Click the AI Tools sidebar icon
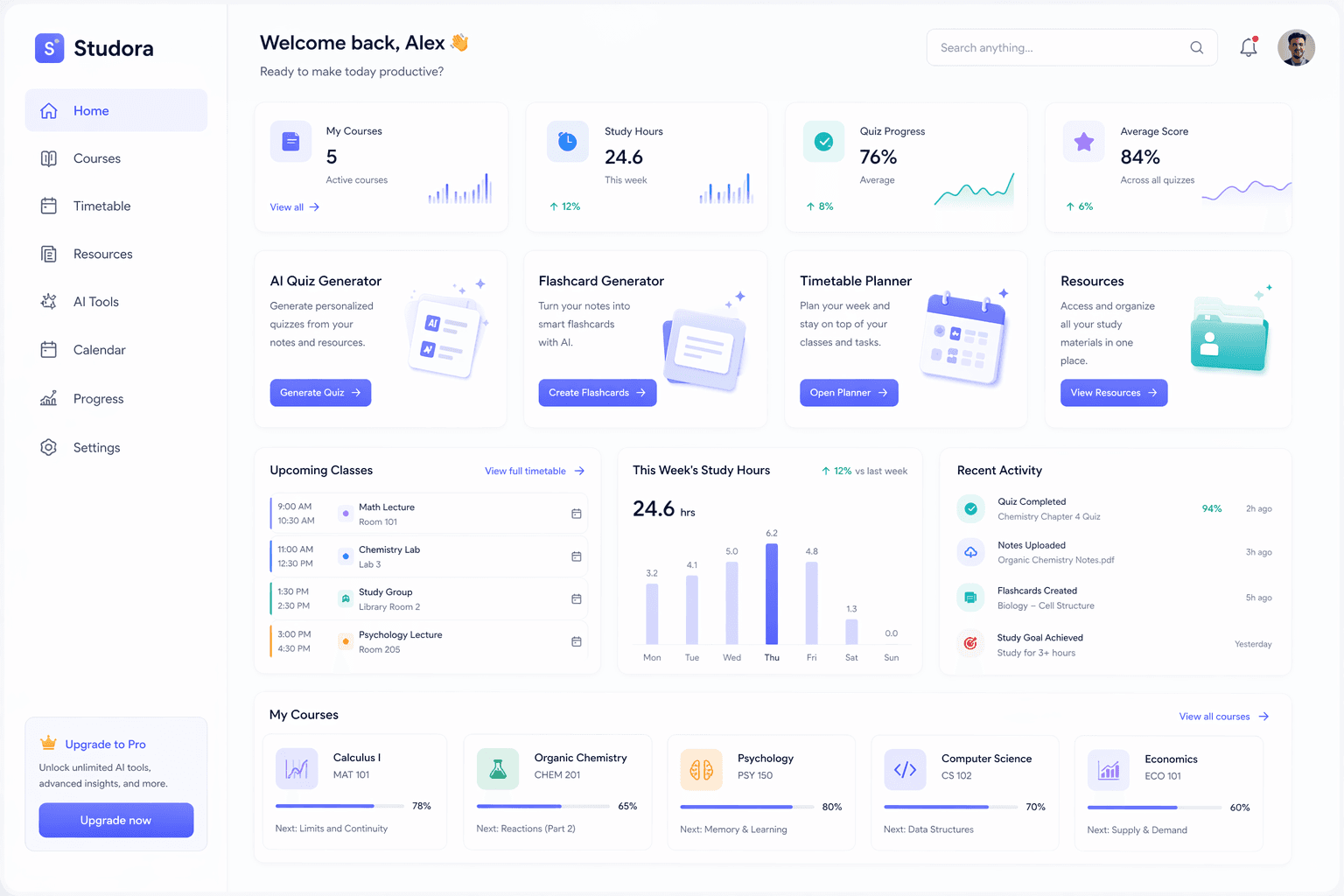The height and width of the screenshot is (896, 1344). tap(49, 301)
